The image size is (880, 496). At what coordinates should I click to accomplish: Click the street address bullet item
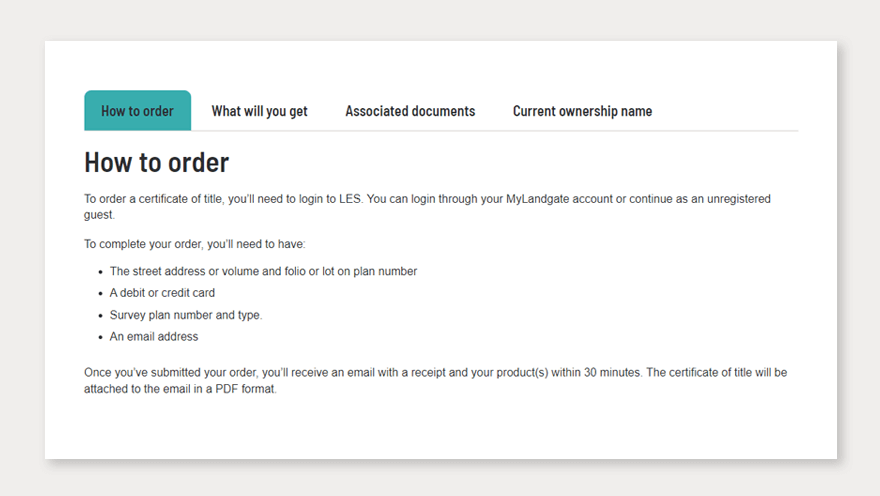point(263,271)
